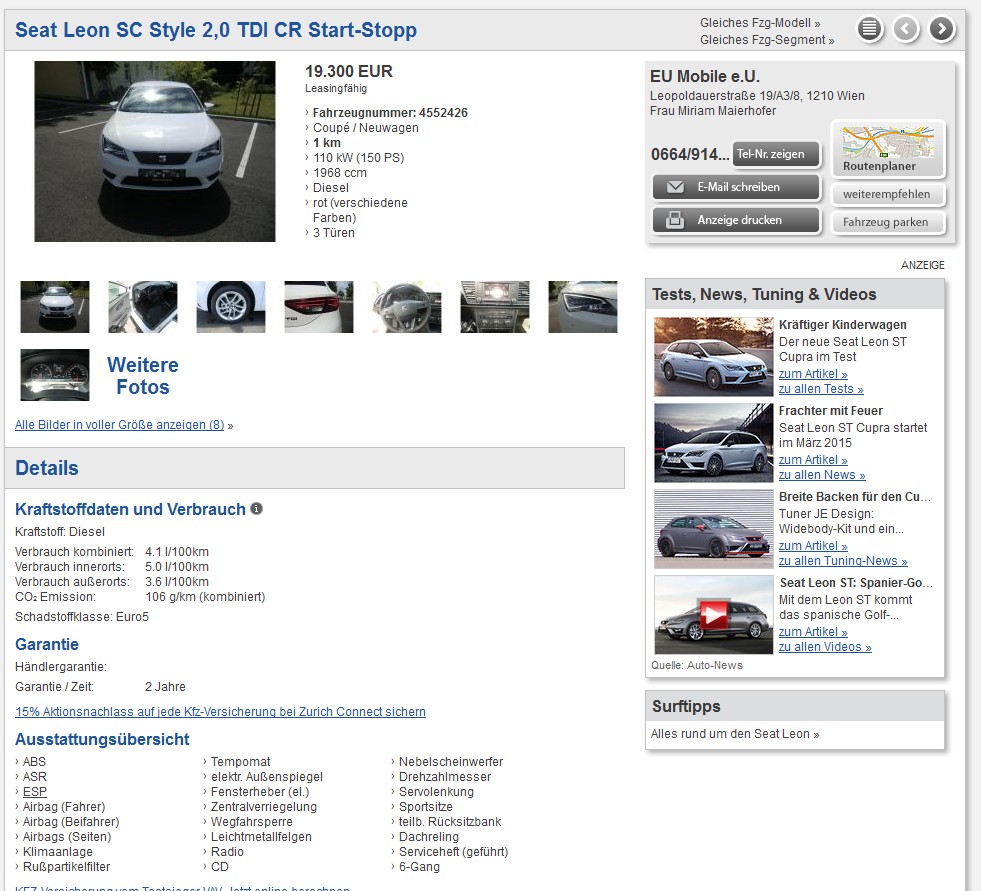981x891 pixels.
Task: Select the headlight close-up thumbnail
Action: coord(583,307)
